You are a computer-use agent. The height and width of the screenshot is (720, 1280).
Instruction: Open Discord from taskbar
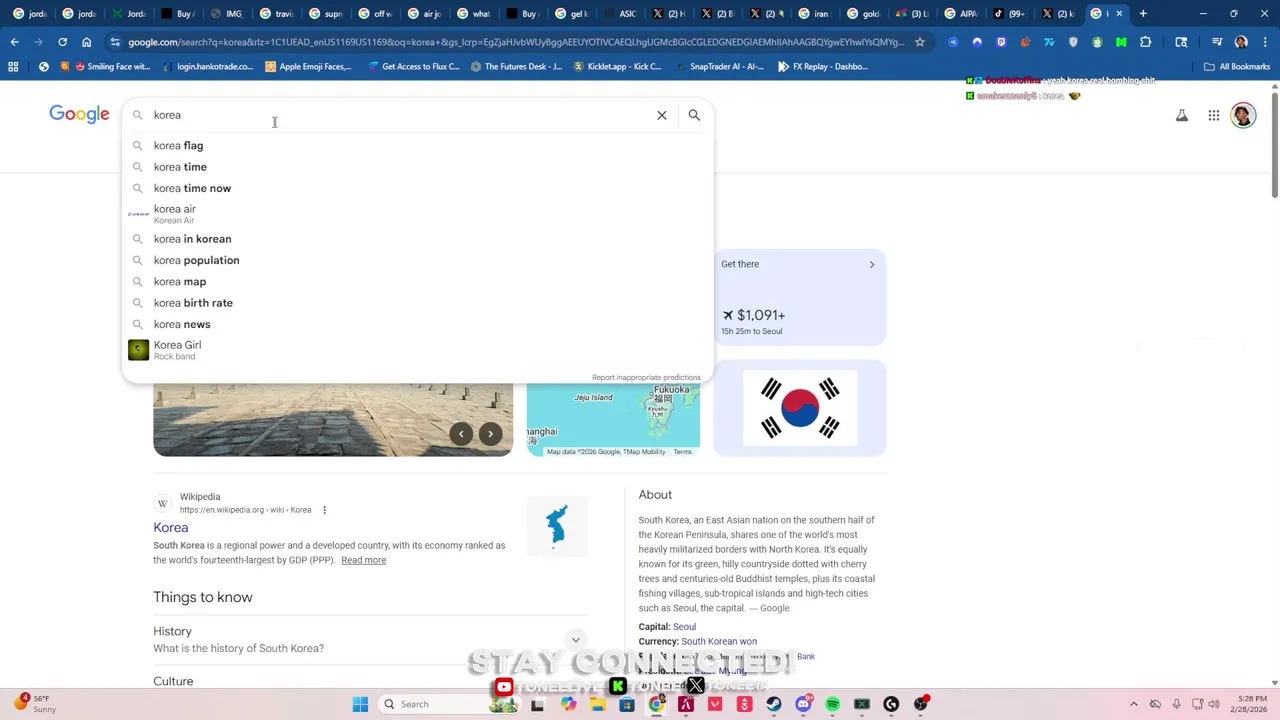pos(803,704)
